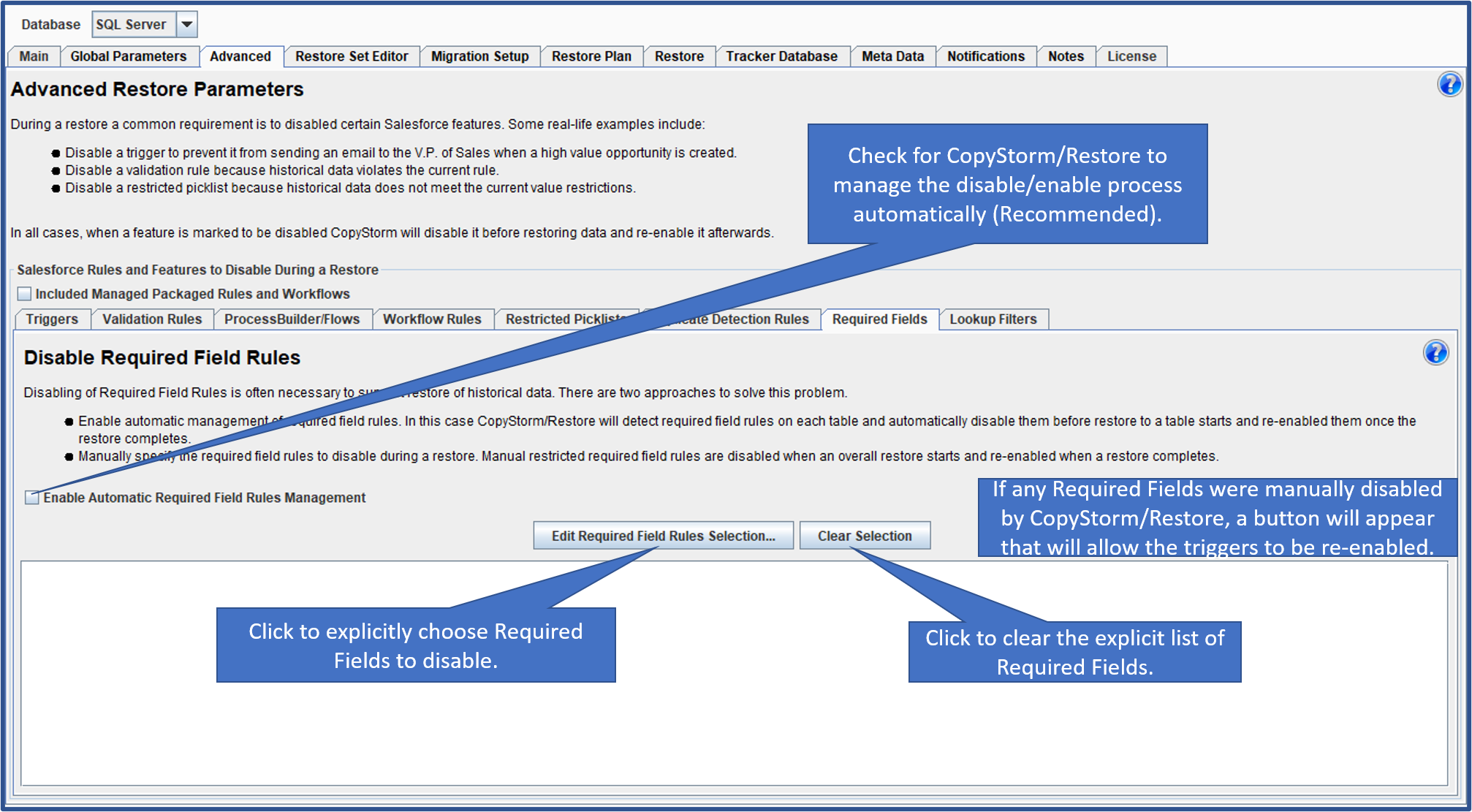Open the Restore Set Editor tab
The height and width of the screenshot is (812, 1472).
pyautogui.click(x=352, y=56)
